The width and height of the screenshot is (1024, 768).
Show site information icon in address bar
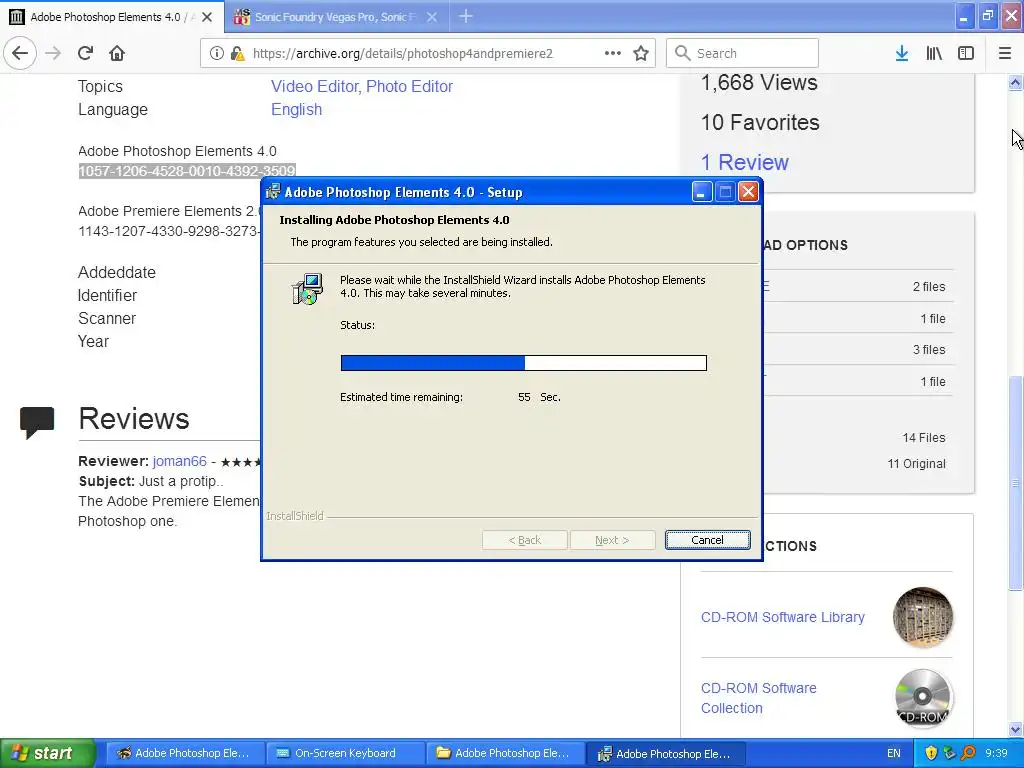(216, 54)
